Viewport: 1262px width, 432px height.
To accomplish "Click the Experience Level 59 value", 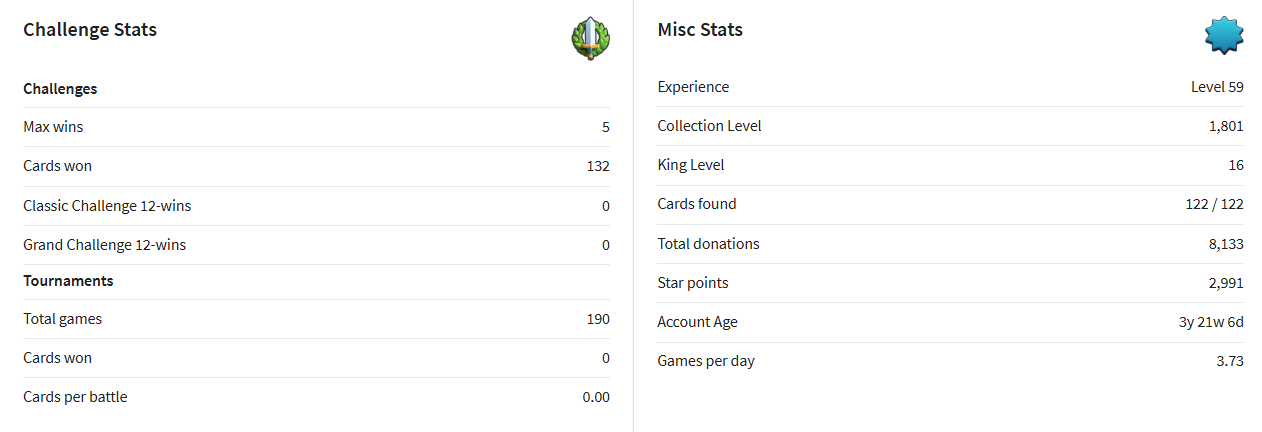I will [x=1217, y=87].
